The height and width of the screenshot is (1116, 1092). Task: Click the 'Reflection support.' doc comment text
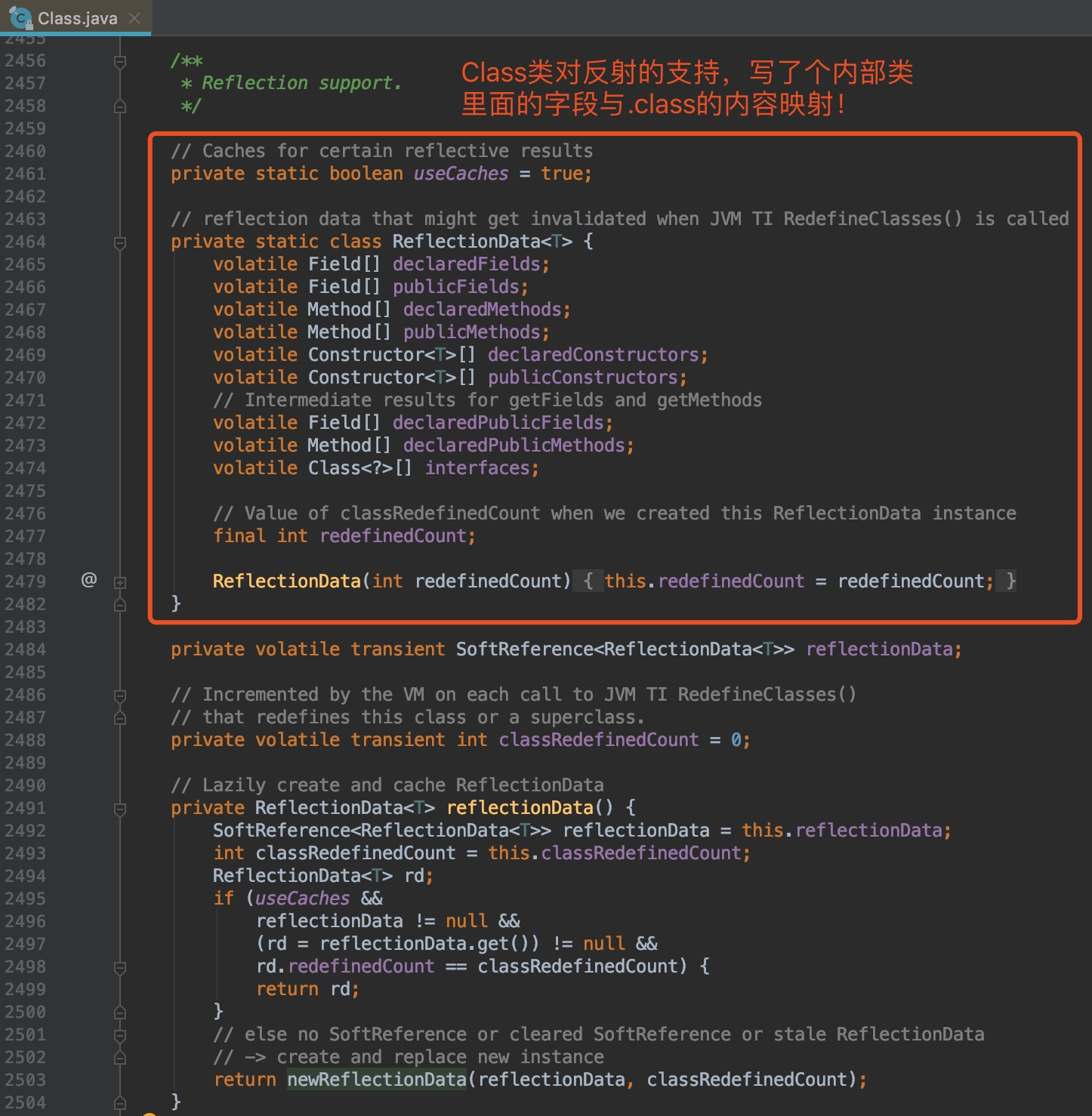tap(302, 83)
